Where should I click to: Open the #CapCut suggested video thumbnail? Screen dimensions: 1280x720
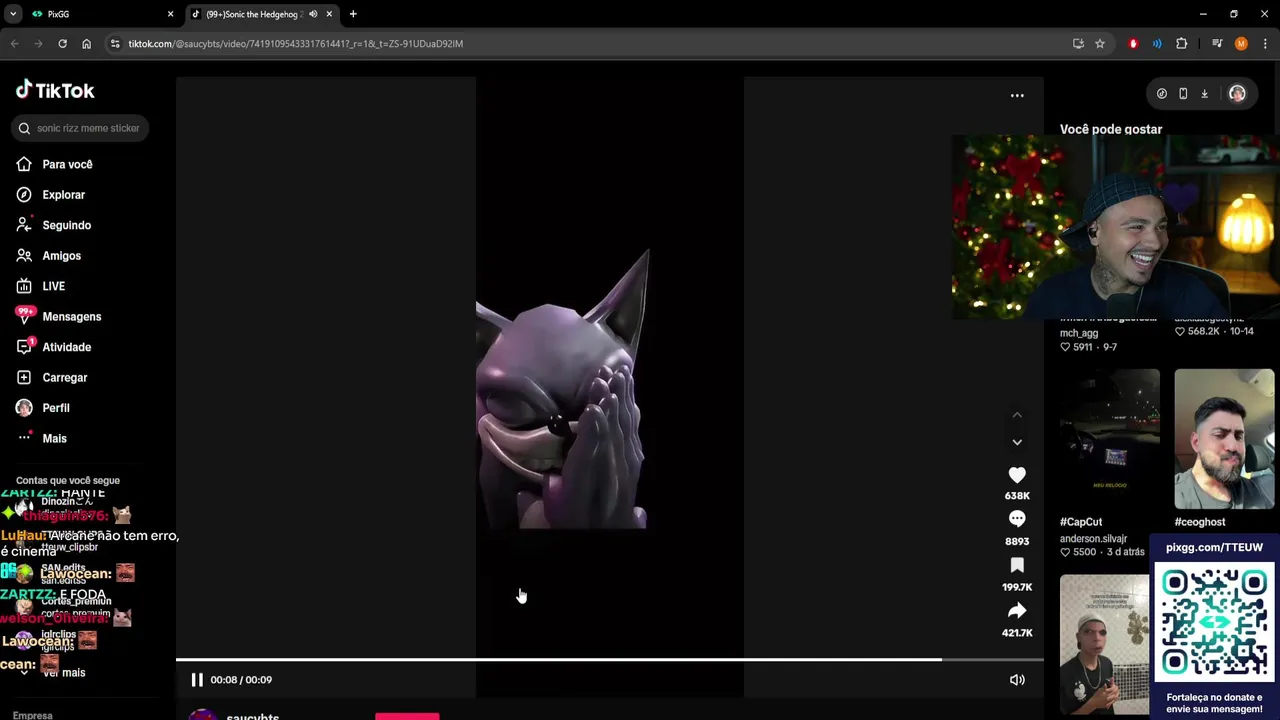click(x=1110, y=440)
